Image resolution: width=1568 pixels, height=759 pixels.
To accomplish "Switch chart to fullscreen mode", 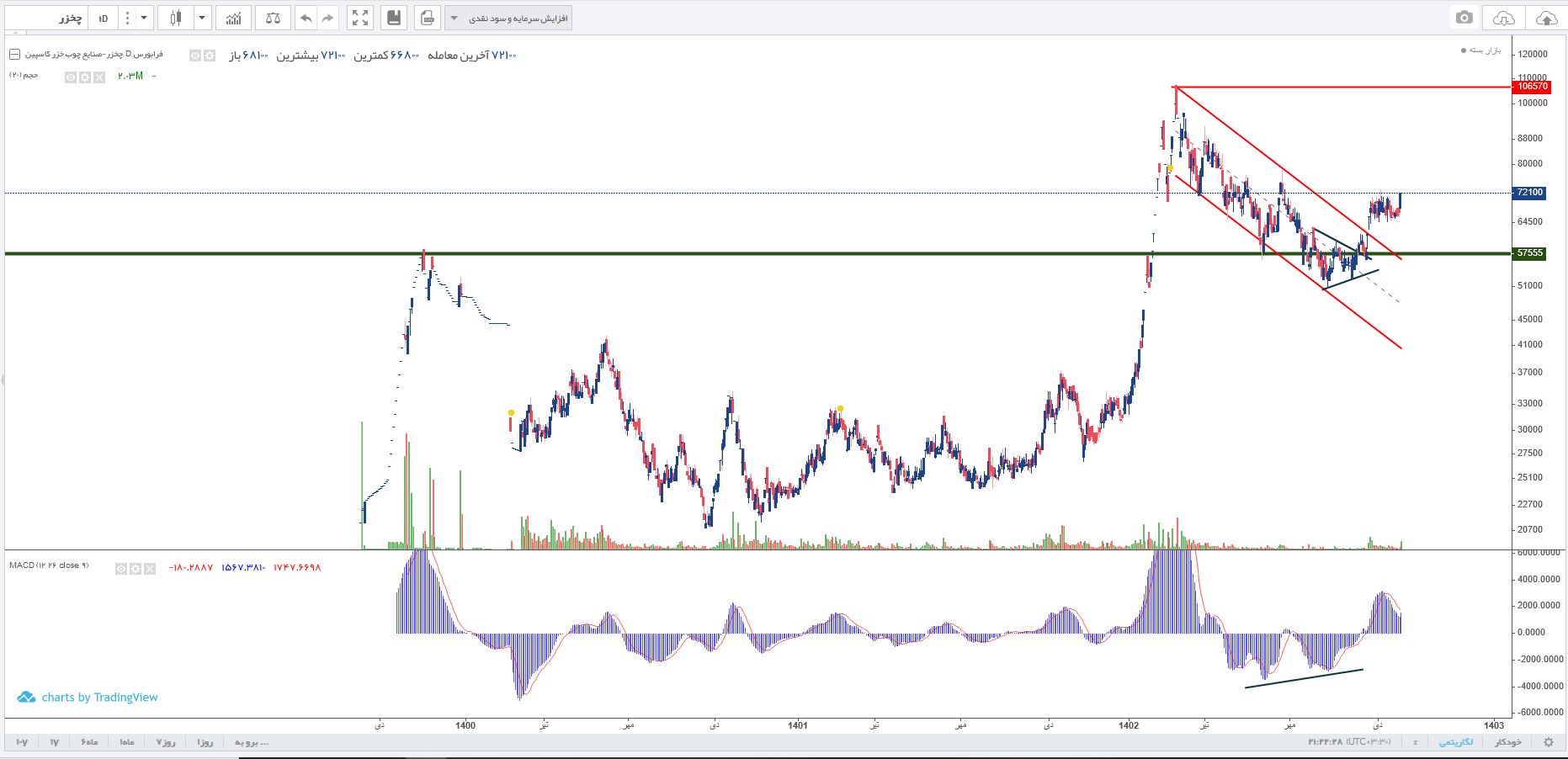I will pyautogui.click(x=360, y=18).
